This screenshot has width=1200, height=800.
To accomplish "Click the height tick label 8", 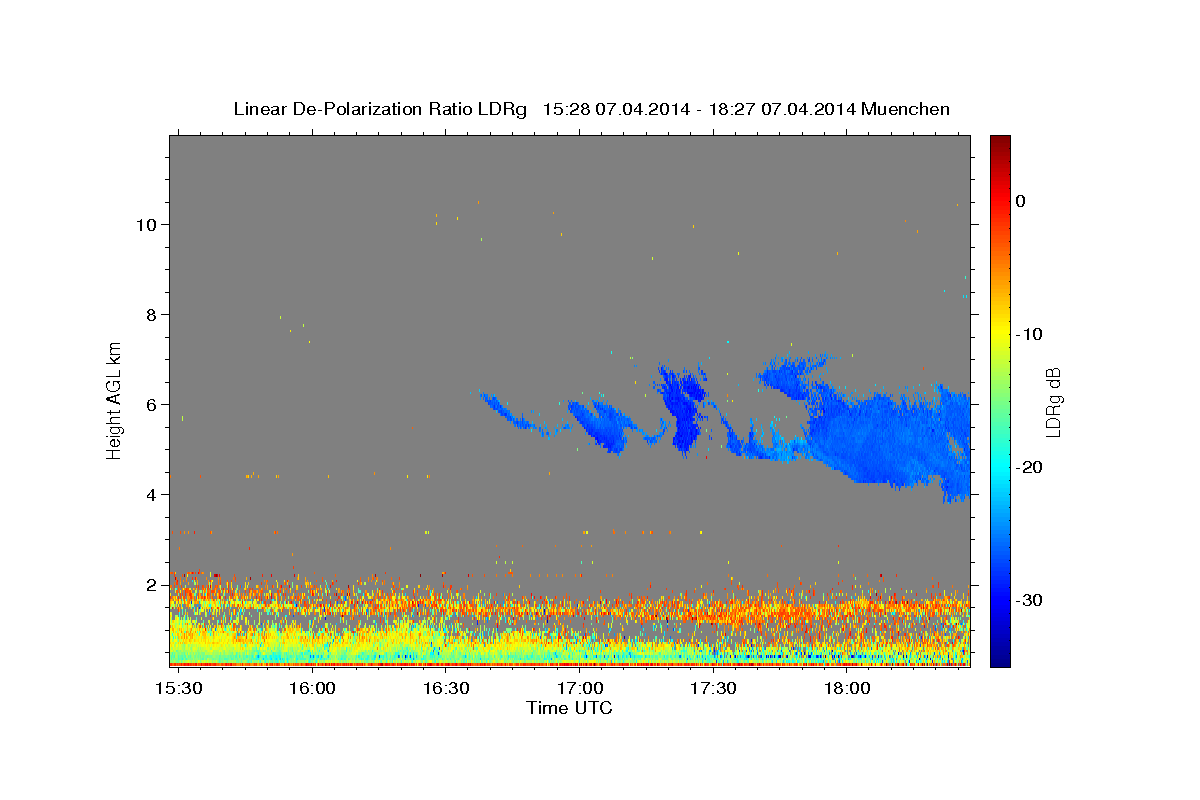I will pos(151,314).
